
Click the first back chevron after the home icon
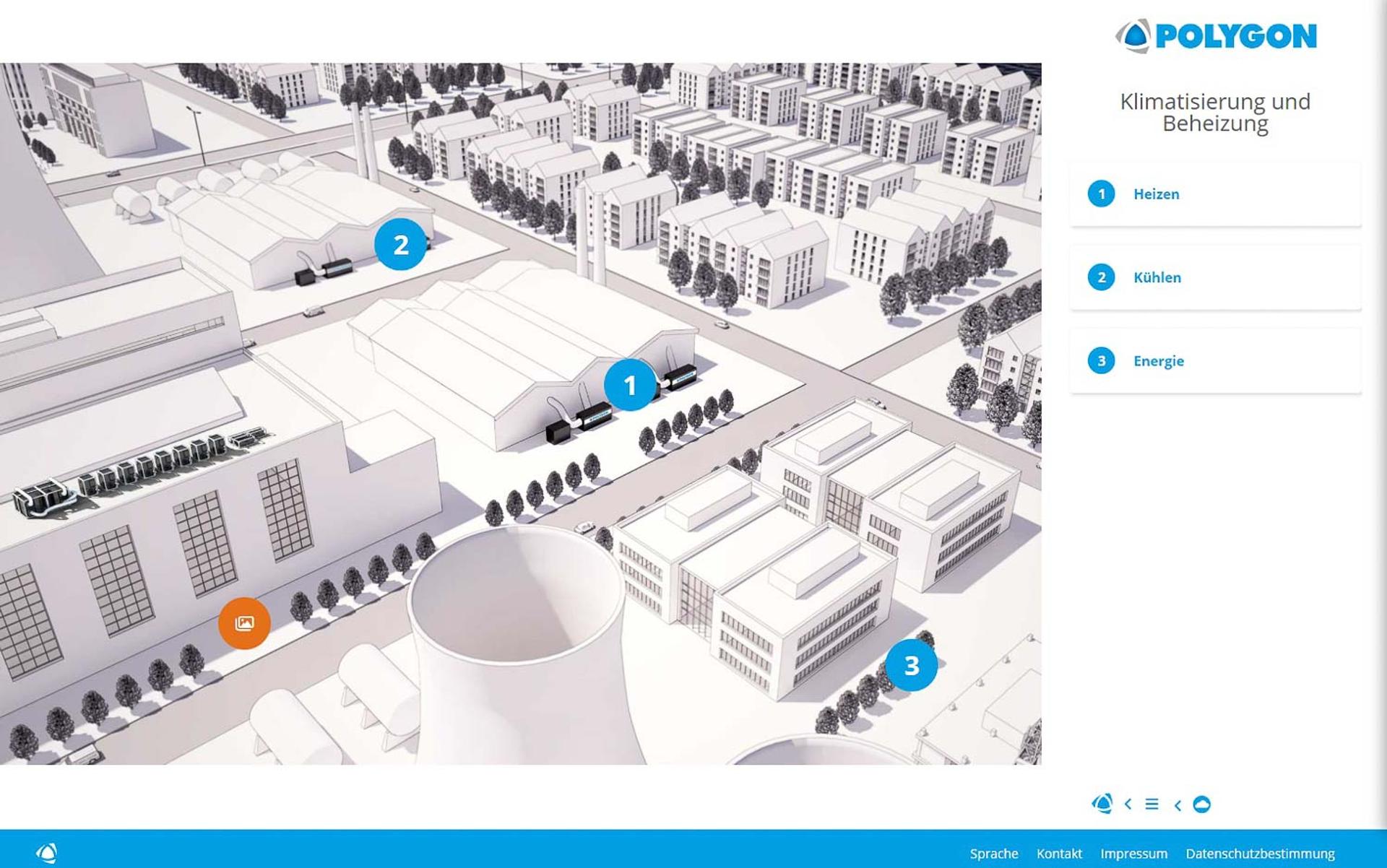tap(1128, 804)
